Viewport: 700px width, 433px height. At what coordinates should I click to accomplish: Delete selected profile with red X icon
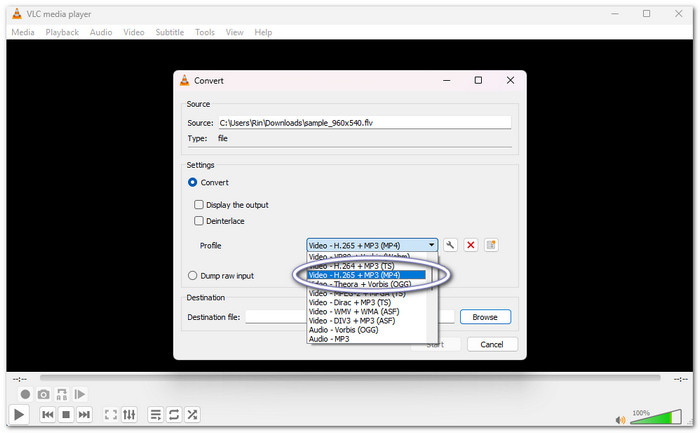(x=471, y=245)
